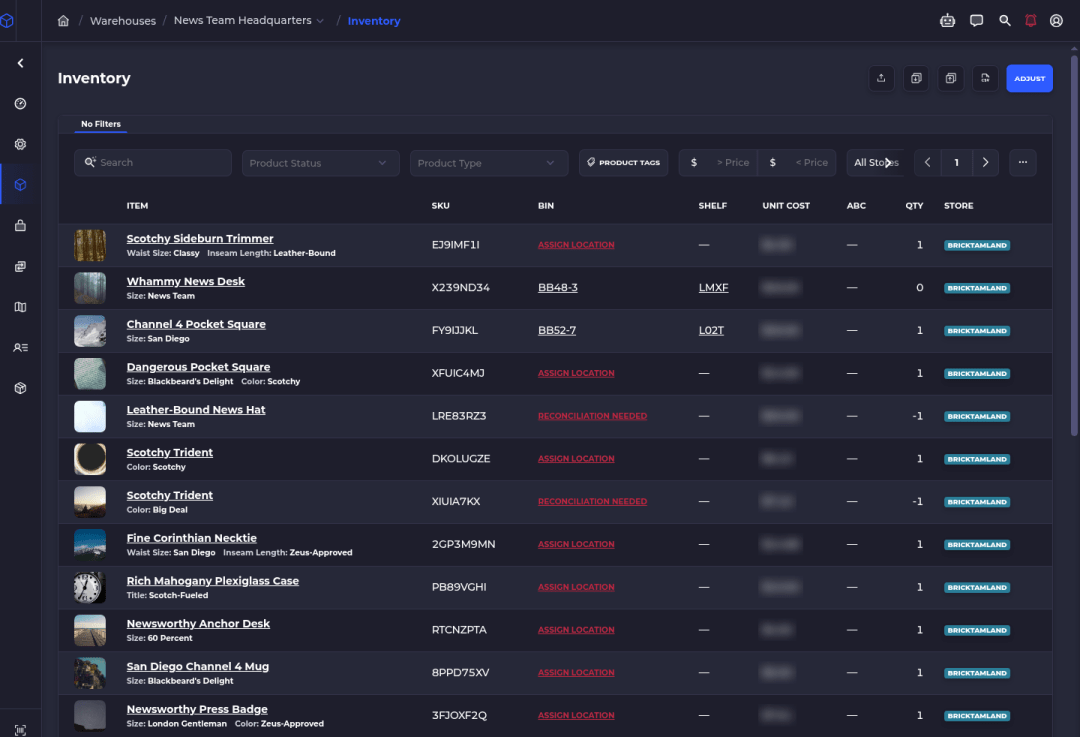Screen dimensions: 1080x737
Task: Open the map icon in sidebar
Action: tap(21, 307)
